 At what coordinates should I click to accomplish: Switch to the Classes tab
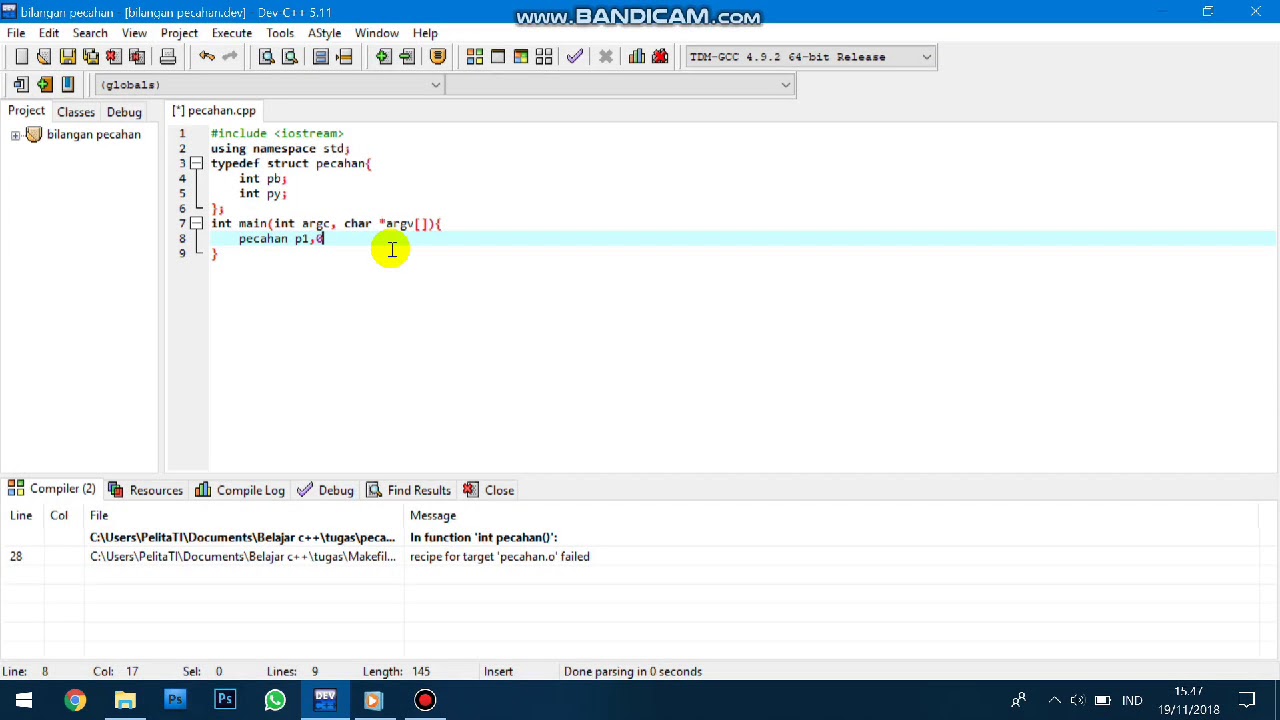(x=76, y=112)
